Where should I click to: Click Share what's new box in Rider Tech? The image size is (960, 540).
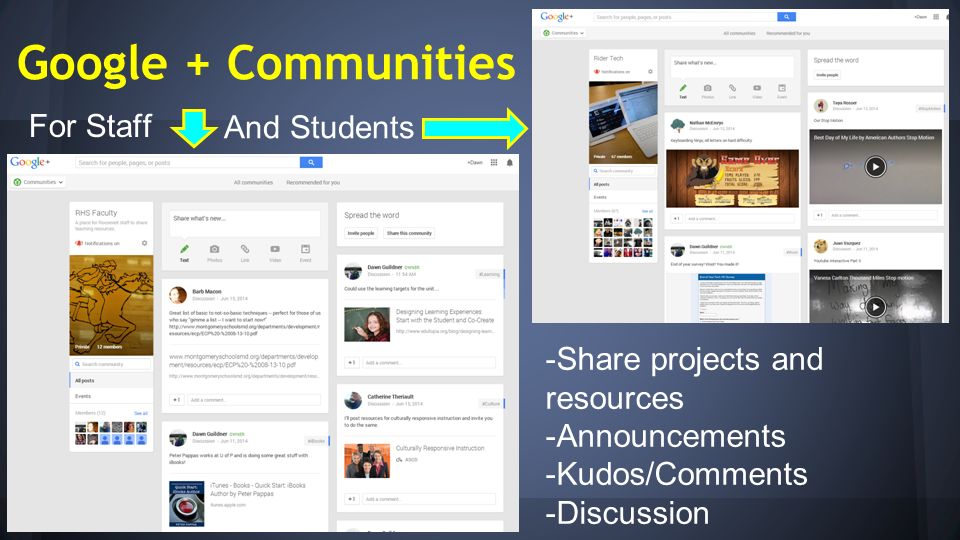pos(732,66)
